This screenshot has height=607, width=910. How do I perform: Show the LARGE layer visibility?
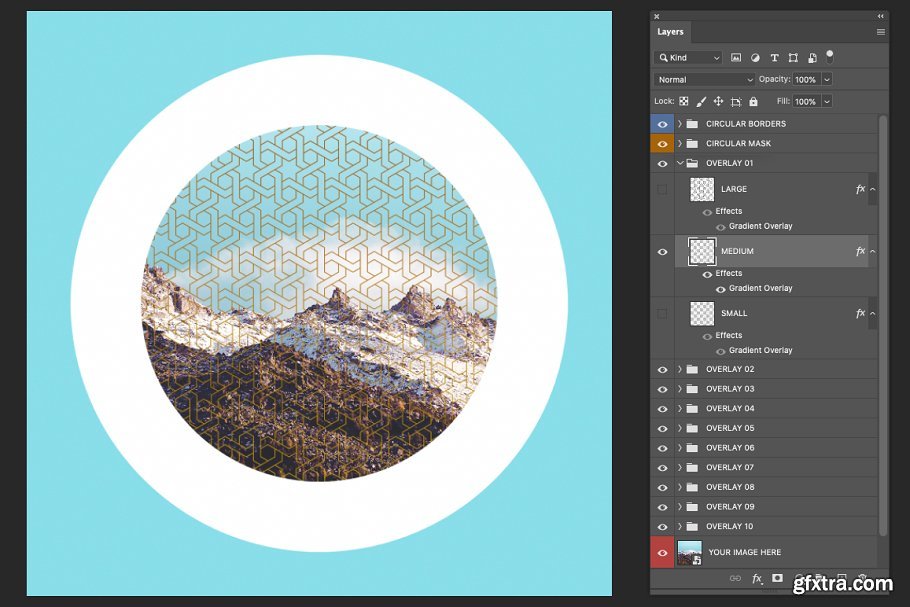pyautogui.click(x=662, y=189)
